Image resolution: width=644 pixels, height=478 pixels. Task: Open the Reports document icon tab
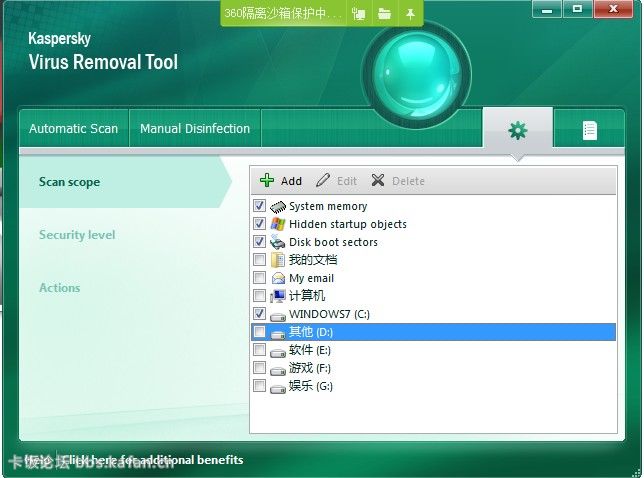coord(589,130)
